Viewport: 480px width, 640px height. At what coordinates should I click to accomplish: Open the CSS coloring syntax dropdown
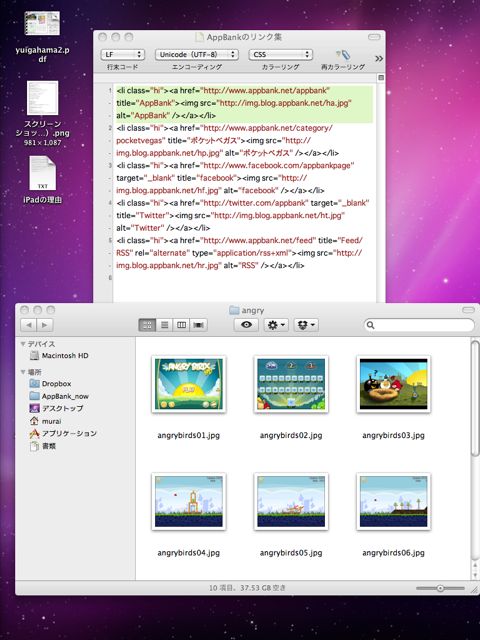tap(280, 54)
